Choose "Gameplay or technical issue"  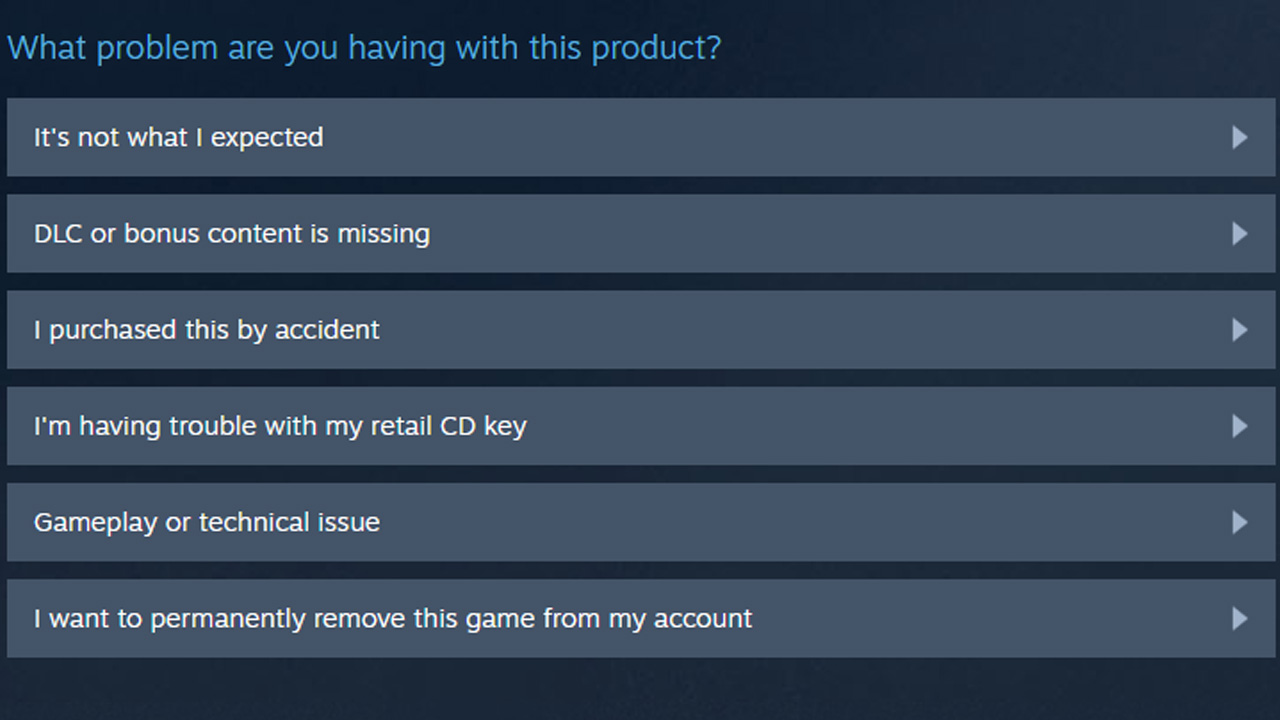click(207, 522)
